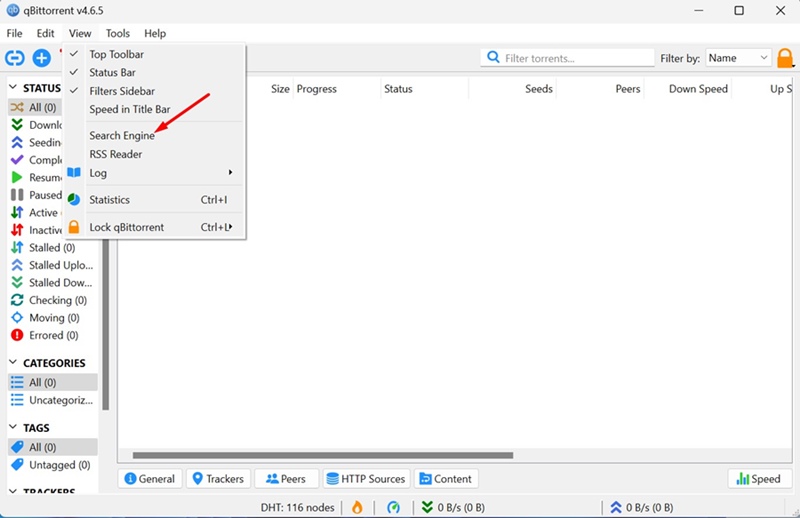The width and height of the screenshot is (800, 518).
Task: Click the Inactive red arrows icon
Action: coord(17,230)
